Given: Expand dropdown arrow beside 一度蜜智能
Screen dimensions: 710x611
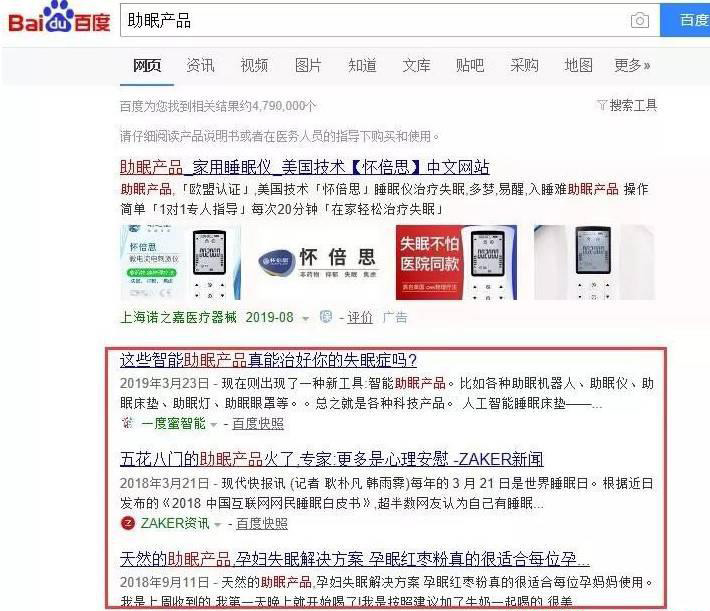Looking at the screenshot, I should tap(213, 425).
